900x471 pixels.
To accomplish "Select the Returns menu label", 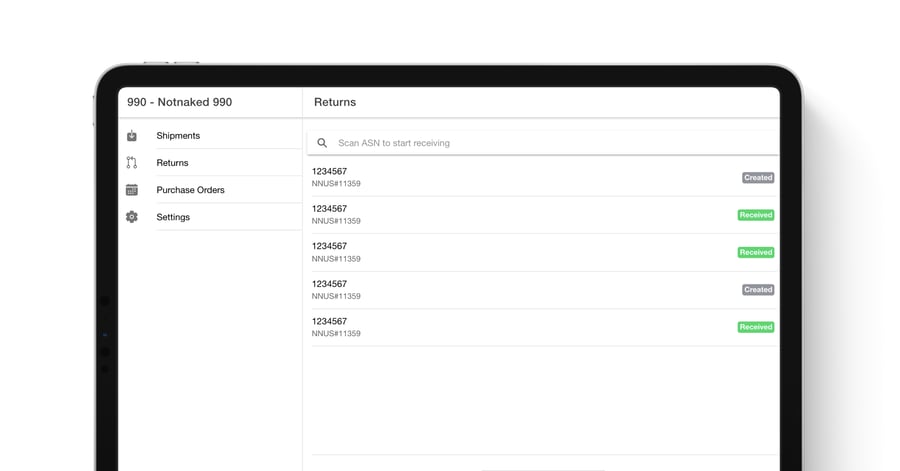I will [x=172, y=163].
